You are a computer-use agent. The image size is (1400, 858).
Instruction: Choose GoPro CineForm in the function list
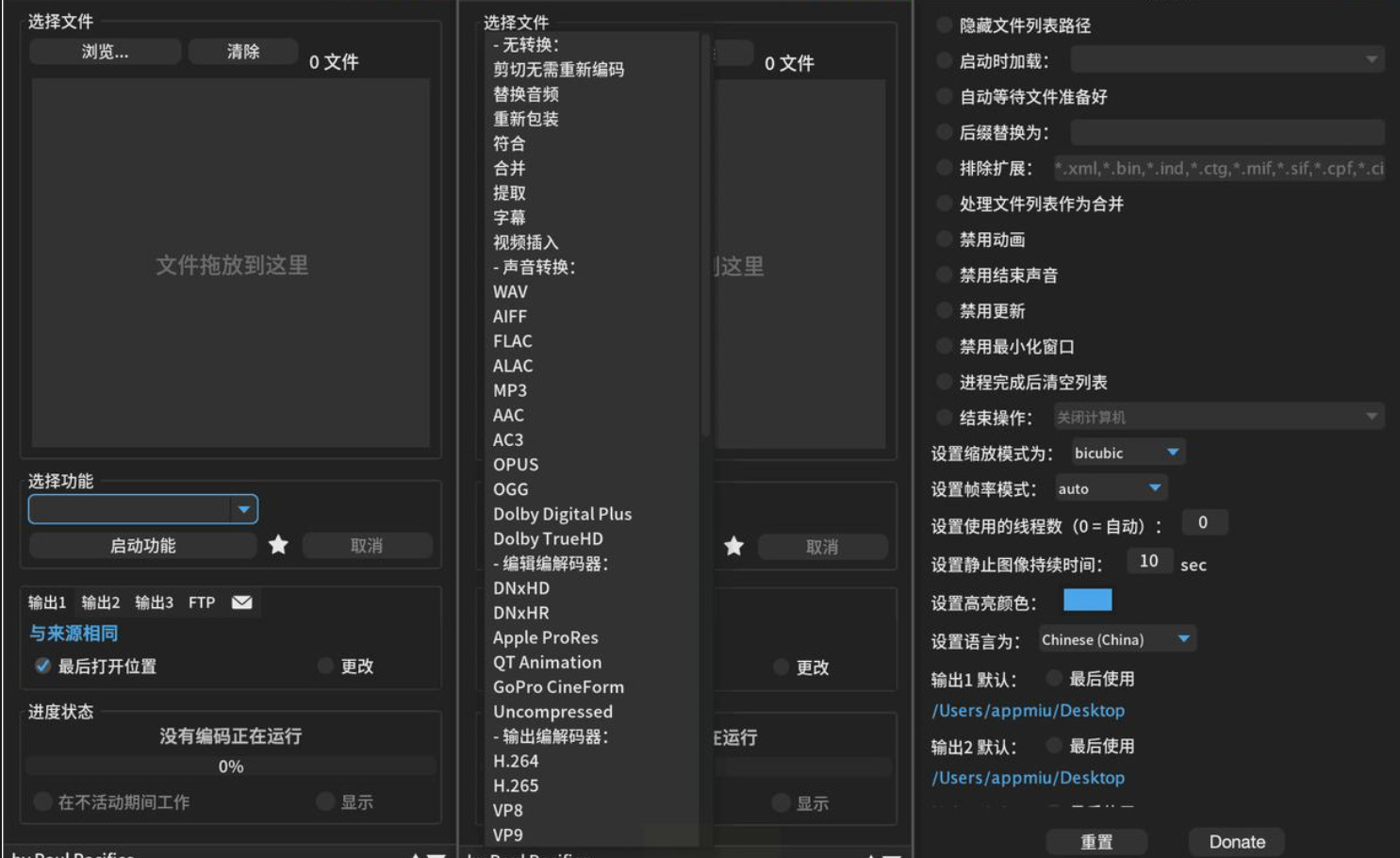tap(558, 686)
